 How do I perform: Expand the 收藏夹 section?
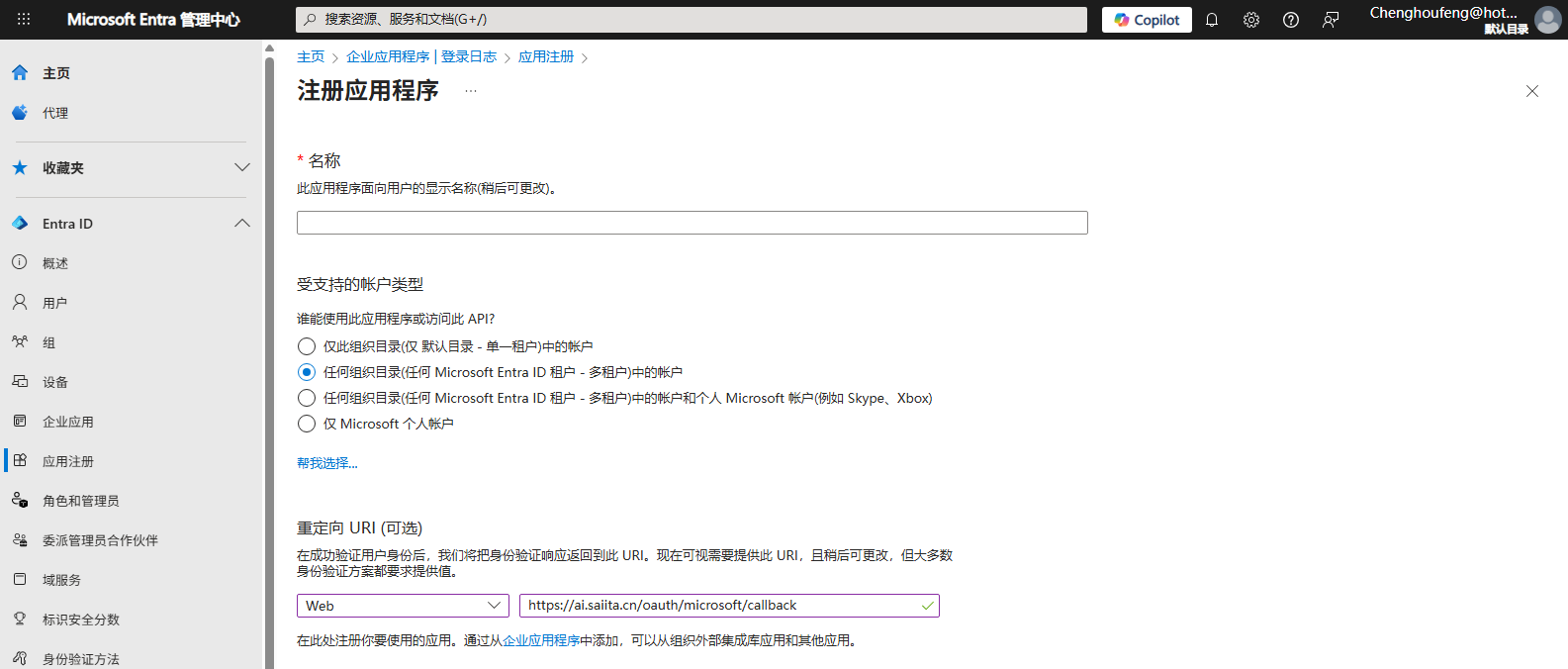coord(241,167)
